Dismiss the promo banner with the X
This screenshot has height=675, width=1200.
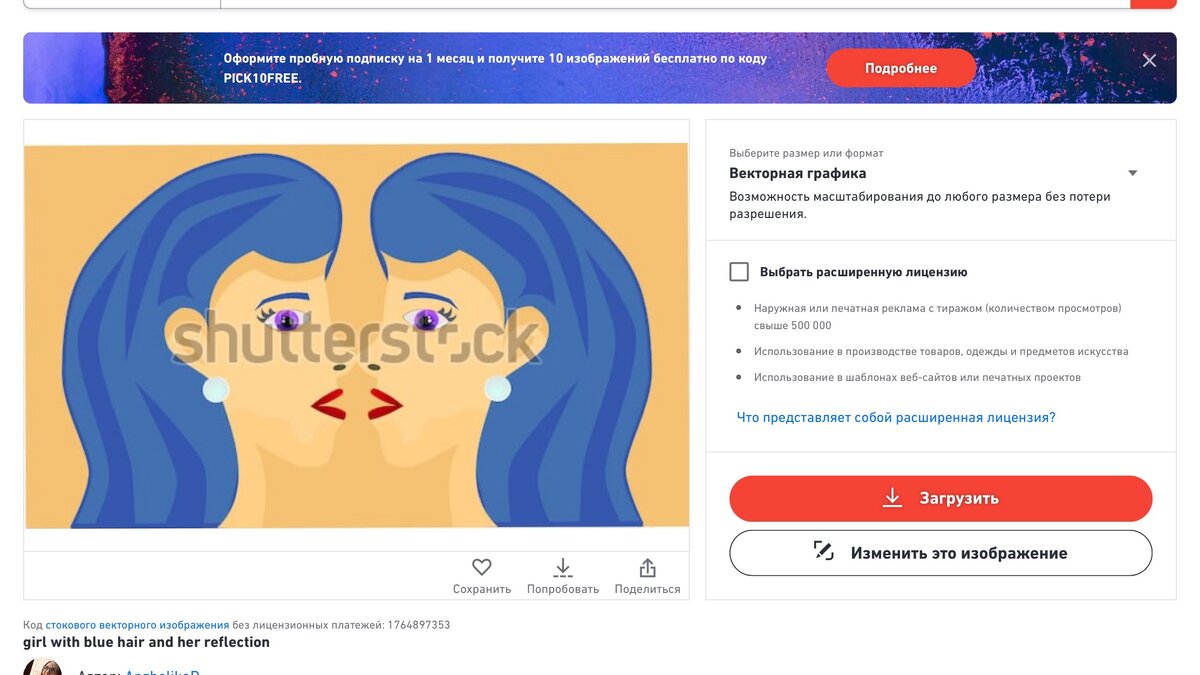coord(1149,61)
